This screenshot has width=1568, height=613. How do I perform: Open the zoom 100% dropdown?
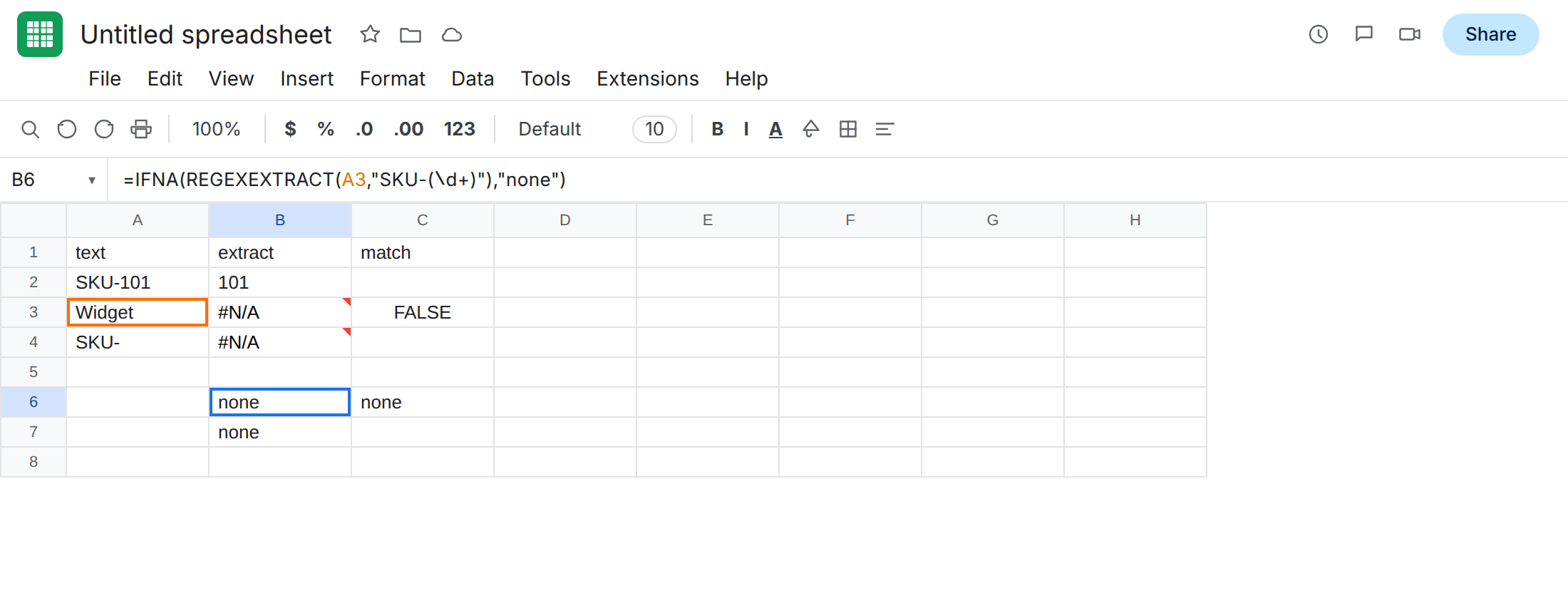click(216, 129)
